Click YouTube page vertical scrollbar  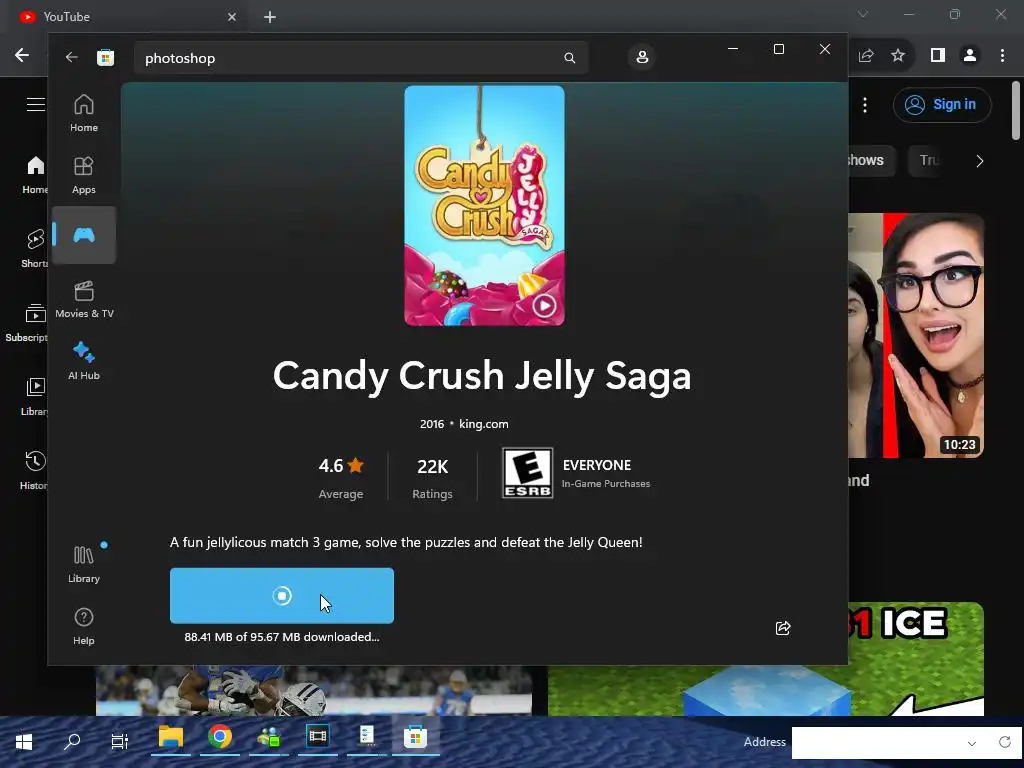1016,110
